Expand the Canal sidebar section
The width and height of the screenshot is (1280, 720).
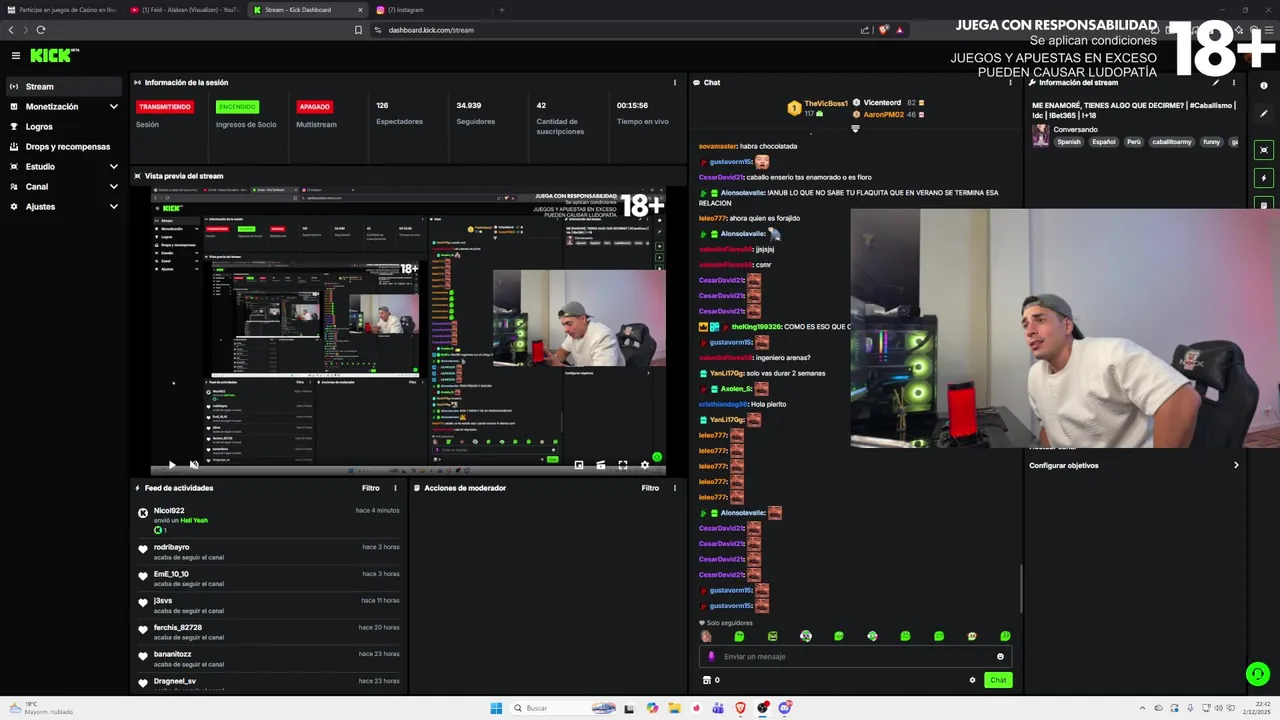[x=64, y=187]
